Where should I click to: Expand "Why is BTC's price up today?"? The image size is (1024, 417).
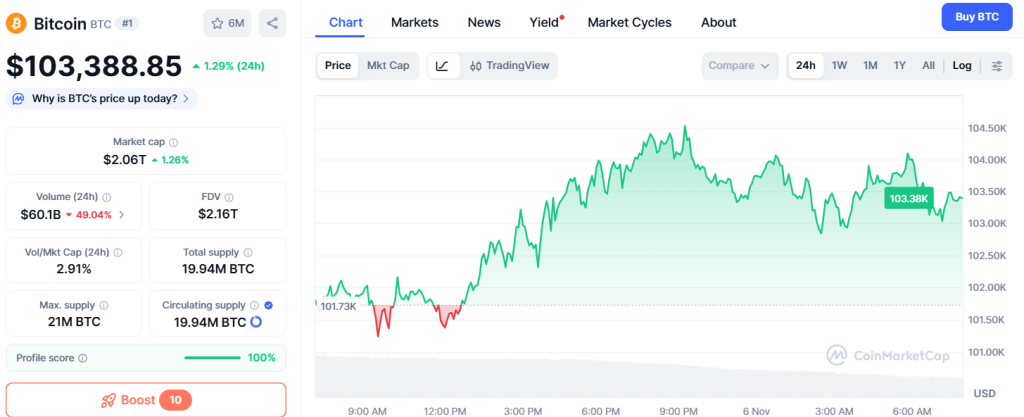(102, 98)
